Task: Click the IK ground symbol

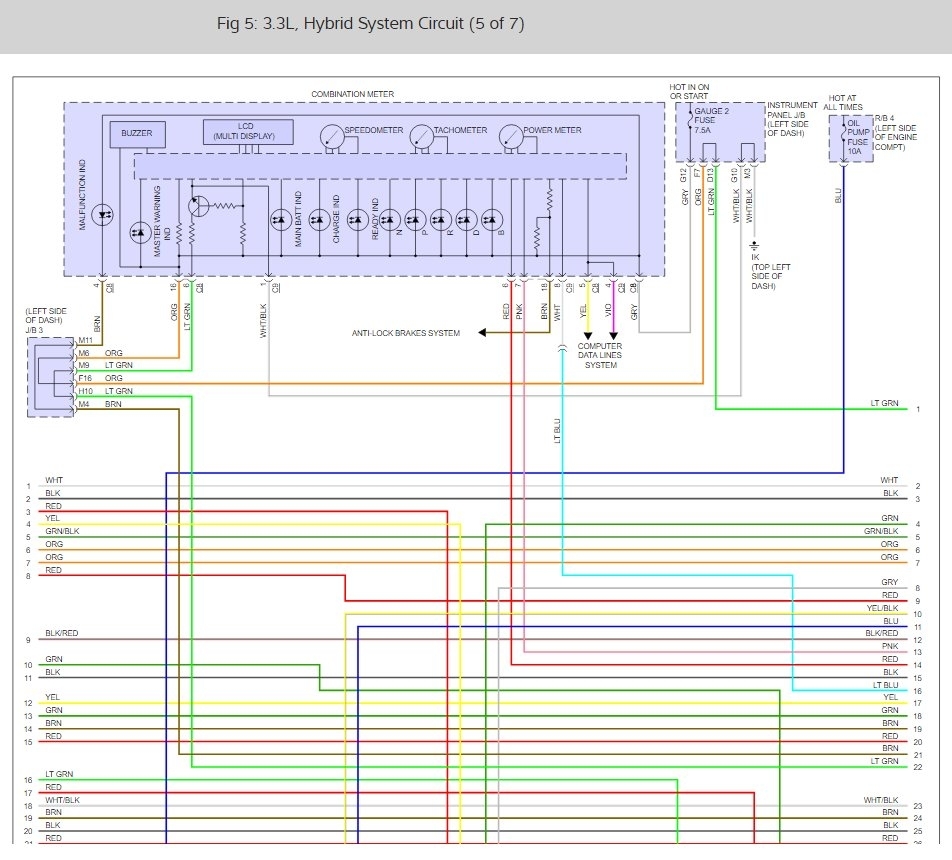Action: (x=754, y=246)
